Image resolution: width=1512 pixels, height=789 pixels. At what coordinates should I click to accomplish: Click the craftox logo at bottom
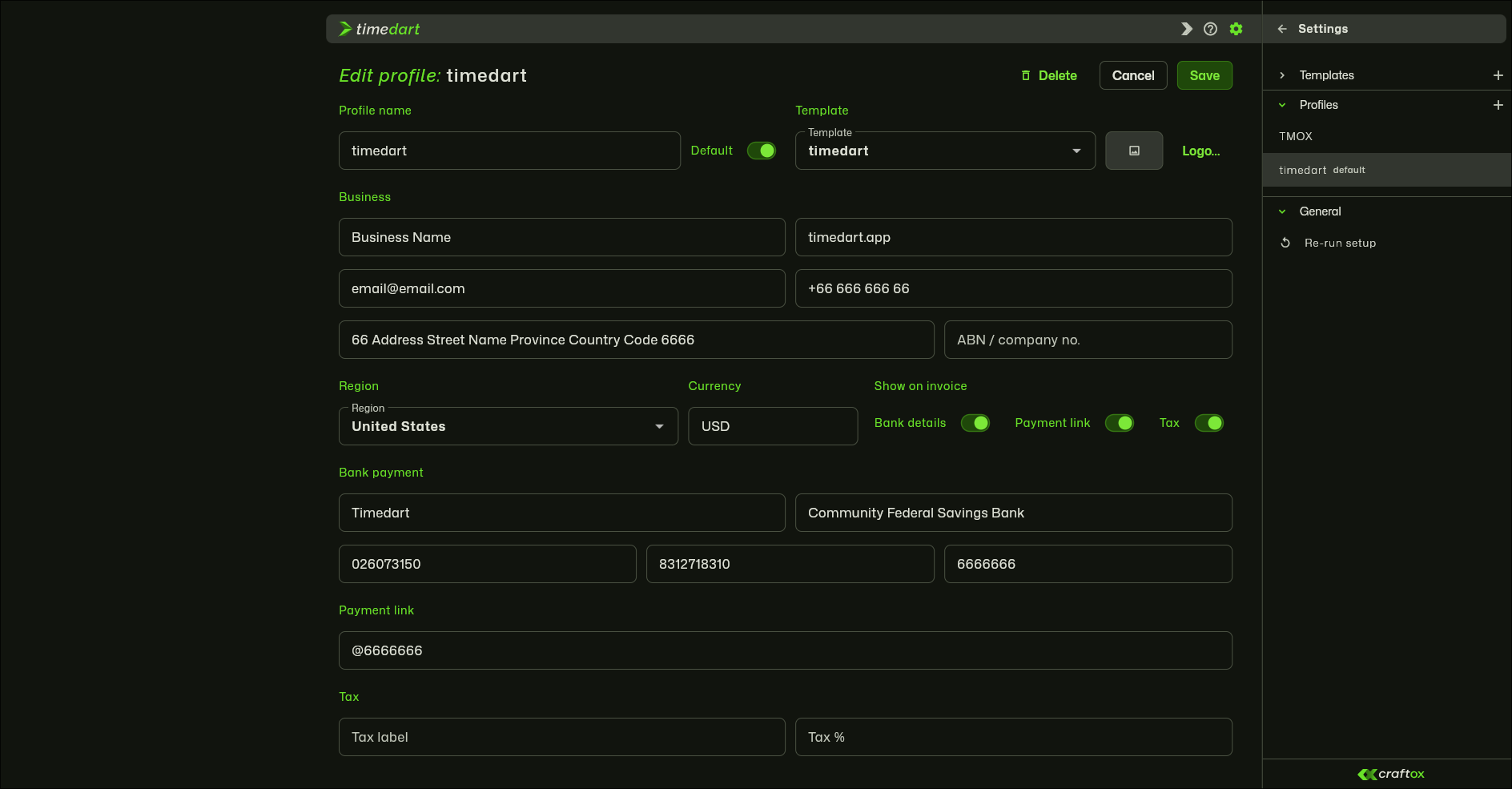point(1391,774)
